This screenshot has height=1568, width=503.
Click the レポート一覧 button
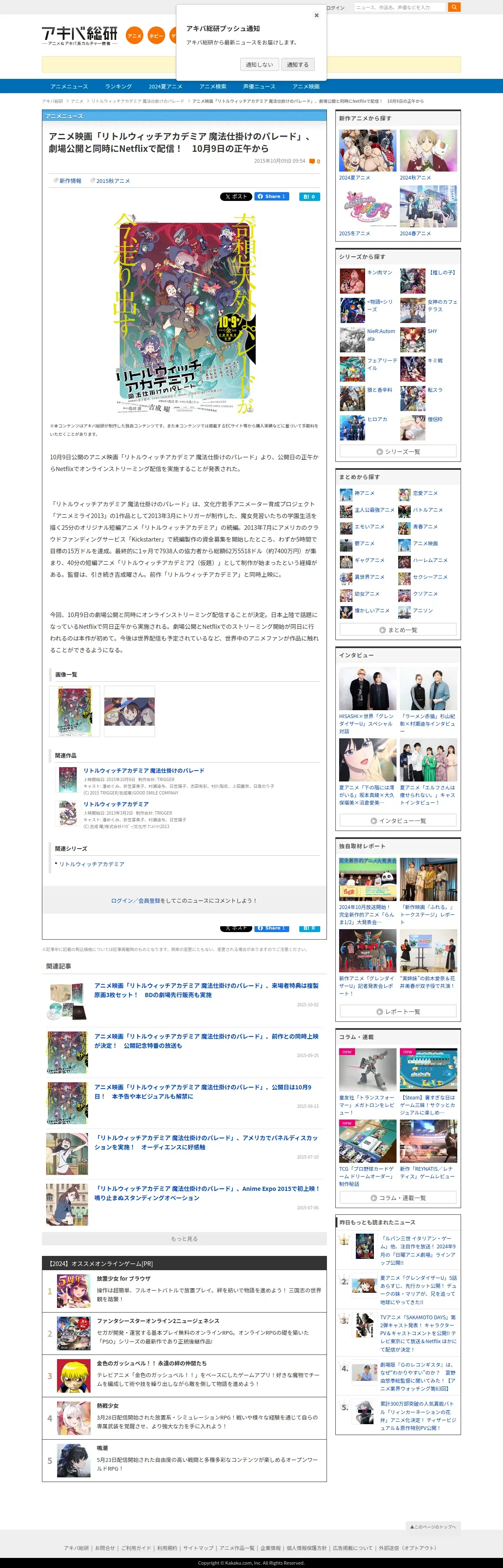tap(398, 1011)
